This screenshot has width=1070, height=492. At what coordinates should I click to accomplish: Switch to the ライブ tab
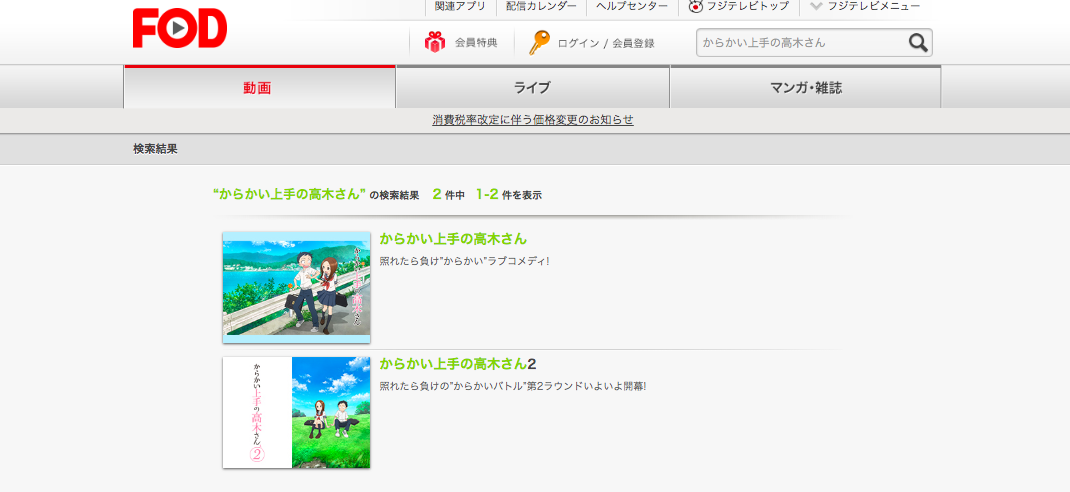point(532,87)
